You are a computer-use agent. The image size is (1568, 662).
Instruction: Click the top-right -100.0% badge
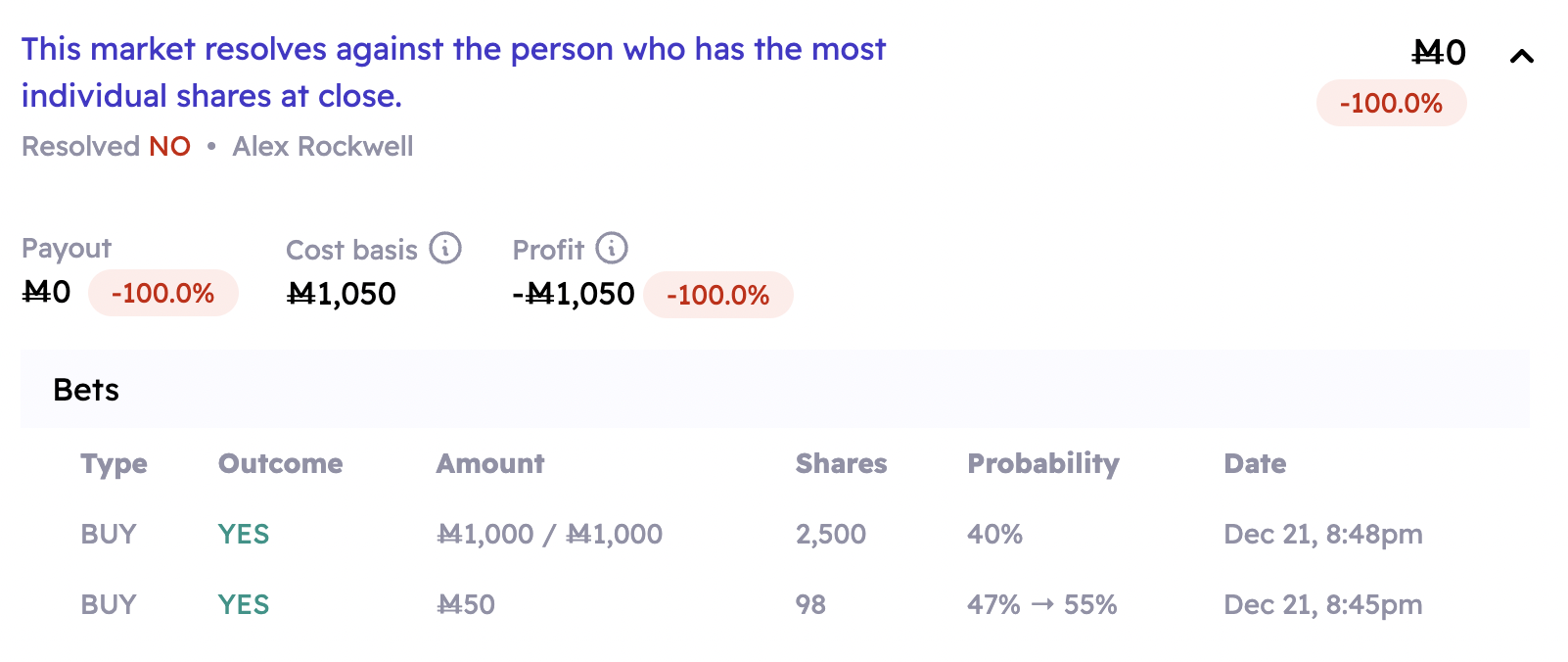[1391, 104]
